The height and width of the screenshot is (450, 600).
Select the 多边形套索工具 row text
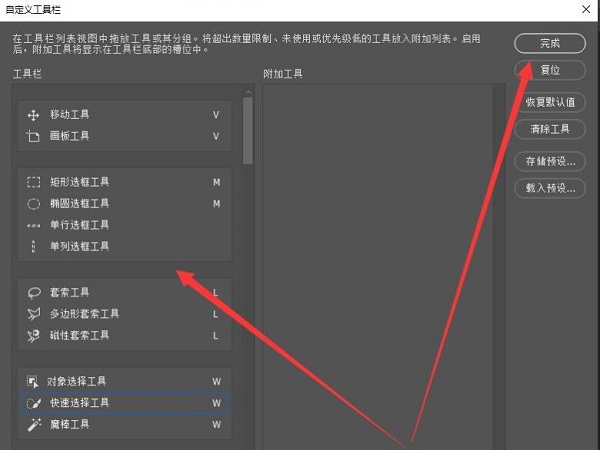[85, 314]
